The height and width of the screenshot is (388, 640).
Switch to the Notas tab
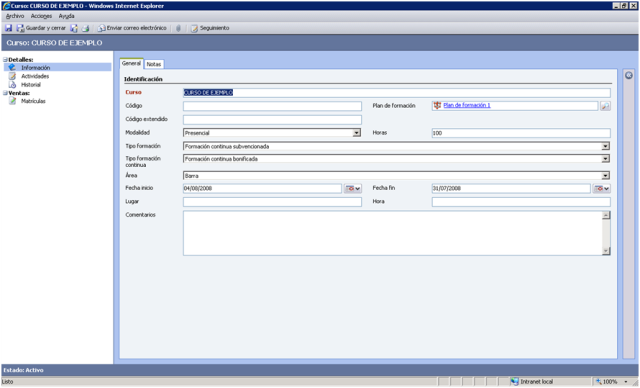154,64
